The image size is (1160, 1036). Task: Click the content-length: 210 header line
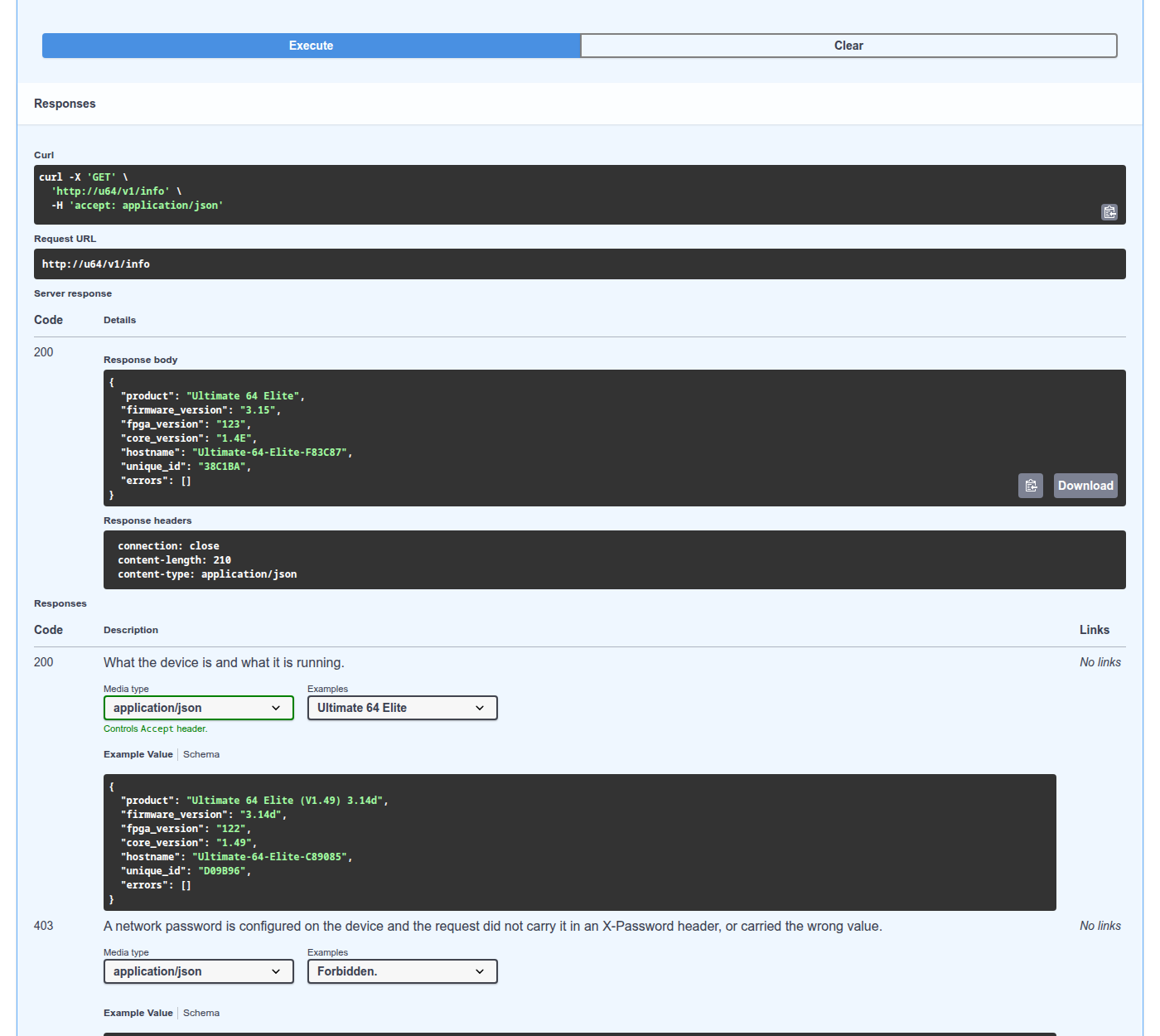coord(175,560)
